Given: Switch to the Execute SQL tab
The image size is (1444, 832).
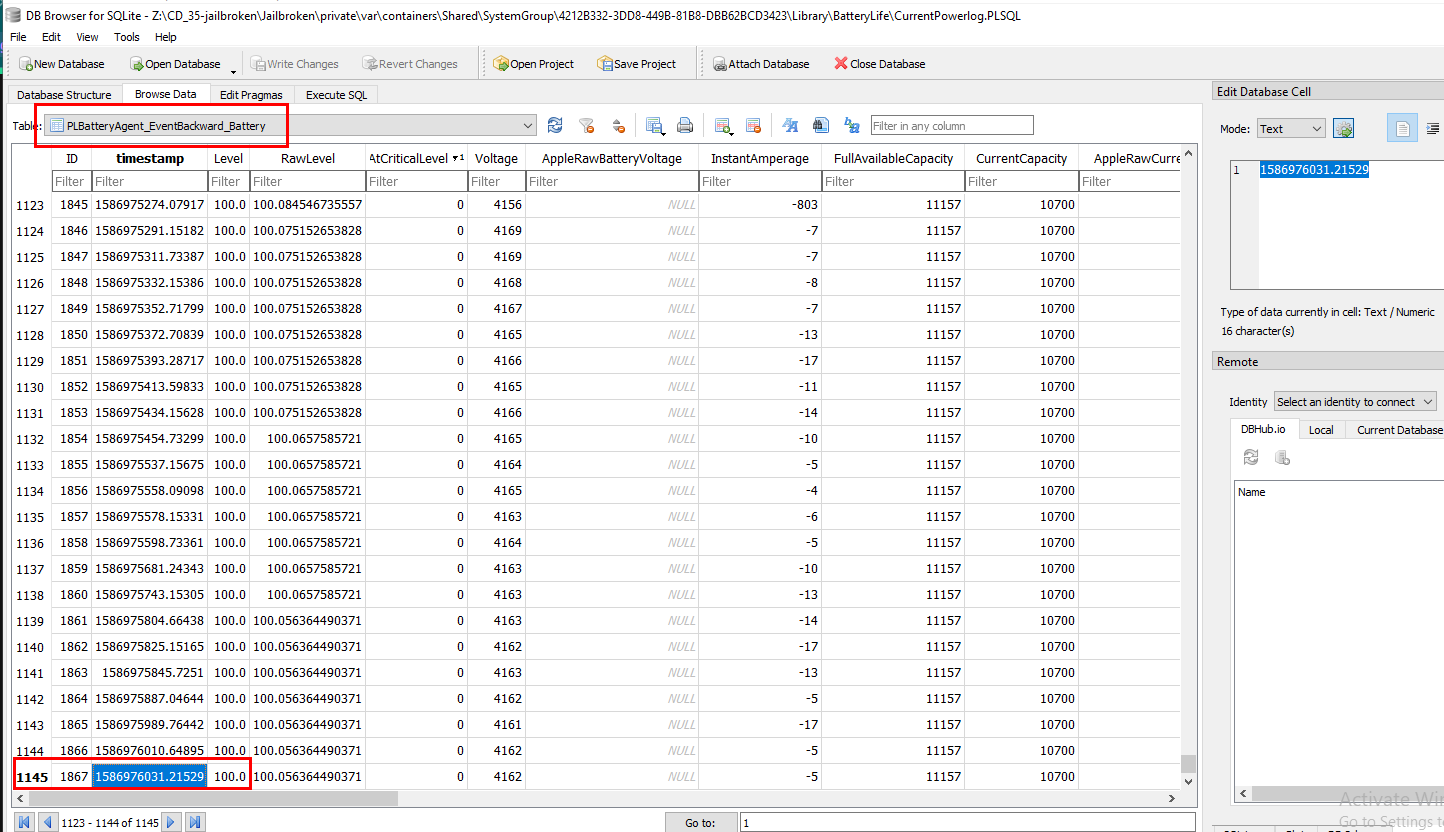Looking at the screenshot, I should coord(336,95).
